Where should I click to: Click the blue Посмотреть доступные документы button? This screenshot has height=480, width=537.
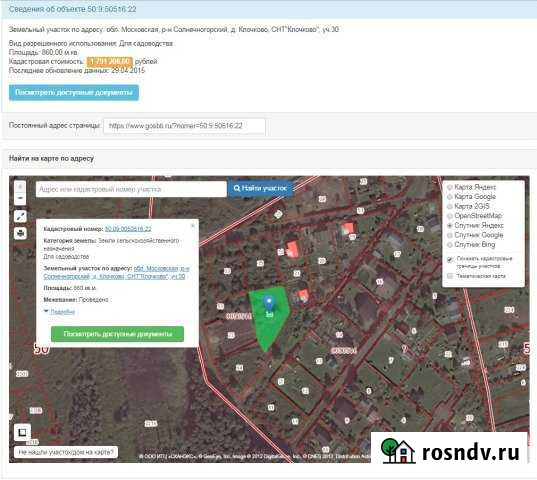tap(74, 93)
